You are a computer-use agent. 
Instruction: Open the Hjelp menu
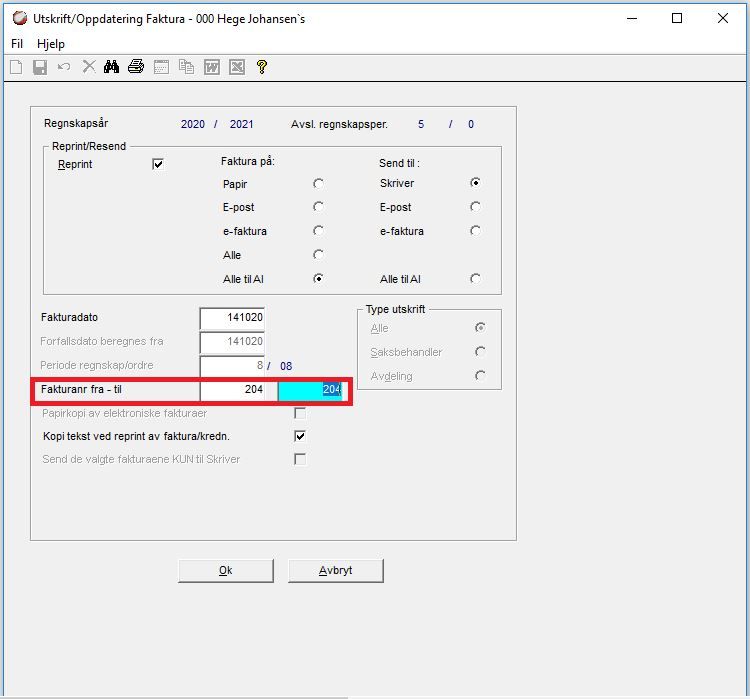[51, 44]
